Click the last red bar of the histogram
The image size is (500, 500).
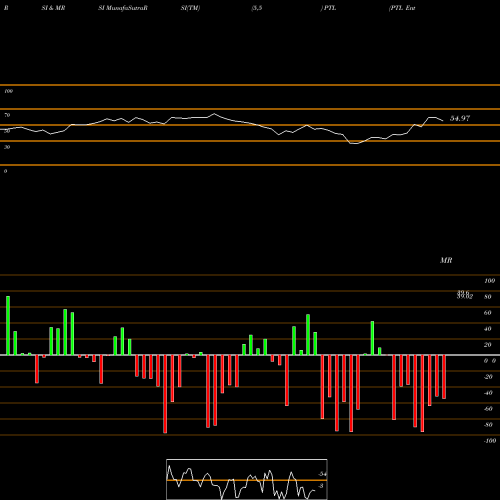[x=444, y=377]
